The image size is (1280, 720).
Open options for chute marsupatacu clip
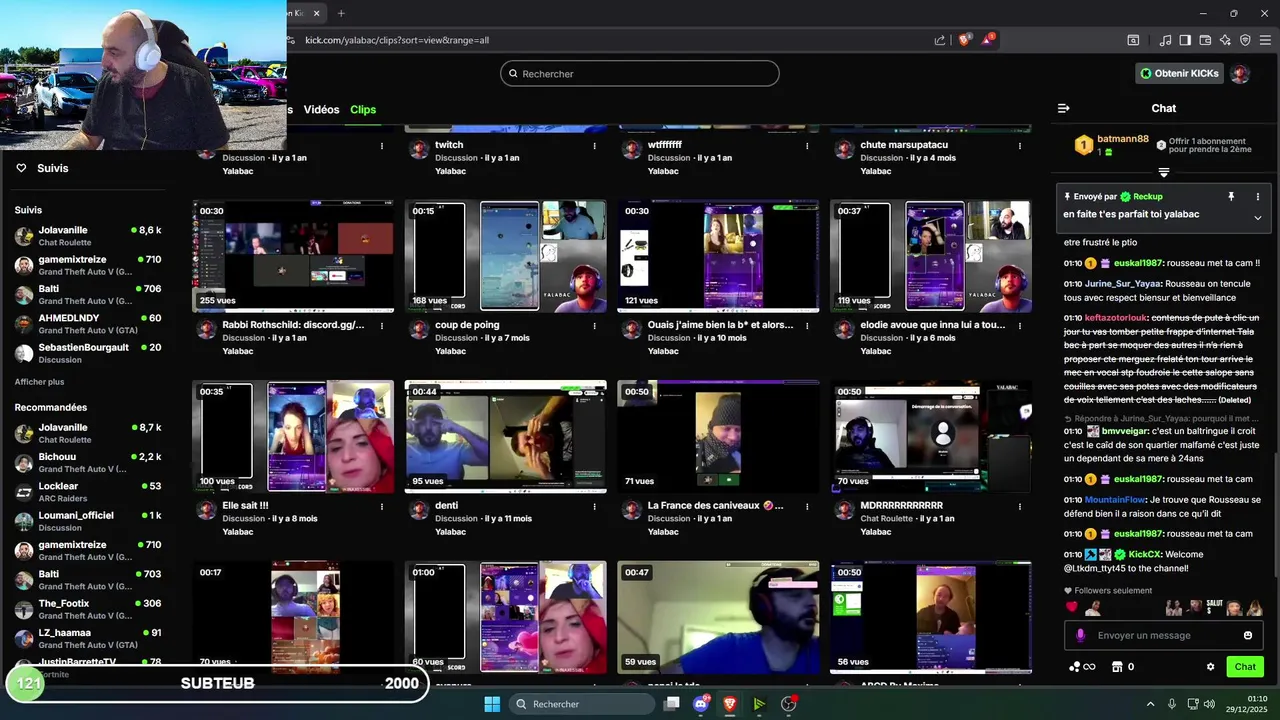(x=1020, y=145)
